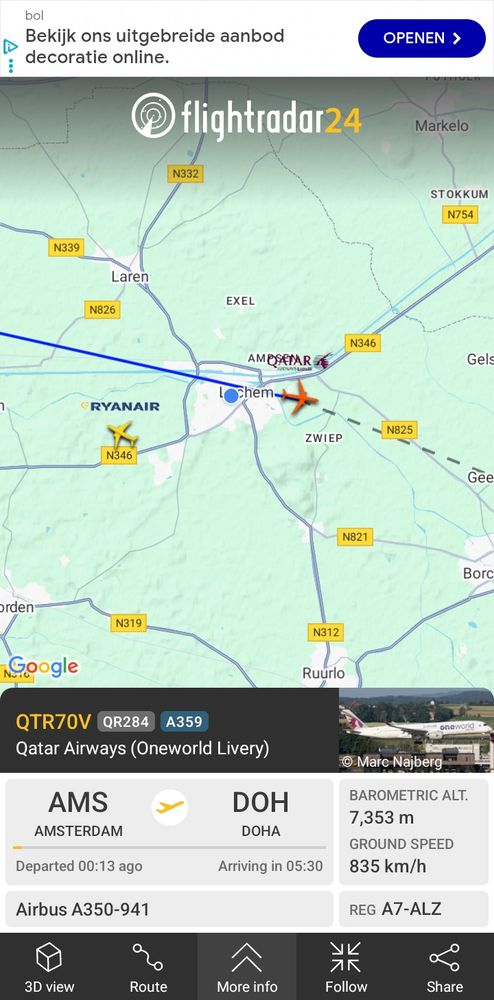Tap the REG A7-ALZ registration box
This screenshot has height=1000, width=494.
point(414,909)
